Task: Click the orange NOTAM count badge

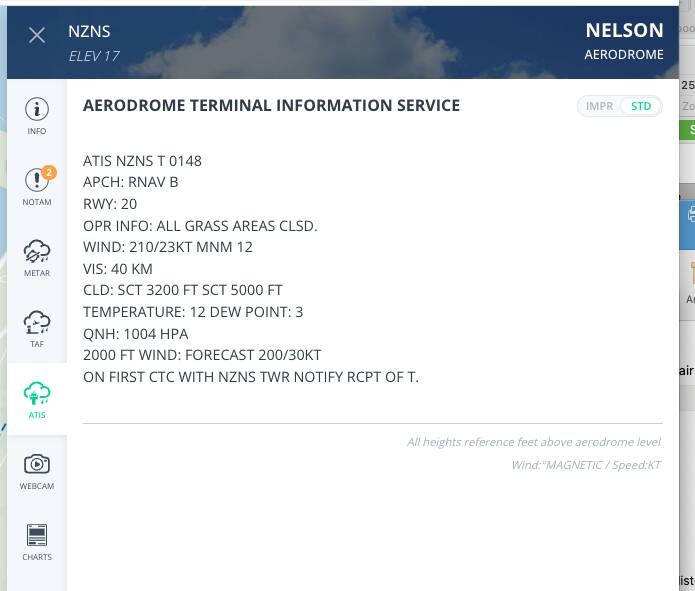Action: point(48,172)
